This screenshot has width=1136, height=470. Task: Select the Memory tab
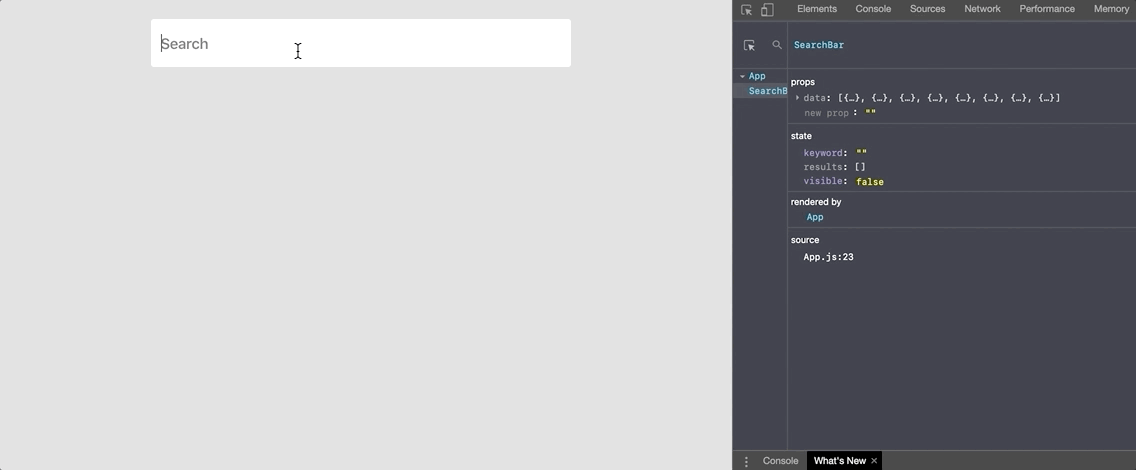tap(1111, 9)
